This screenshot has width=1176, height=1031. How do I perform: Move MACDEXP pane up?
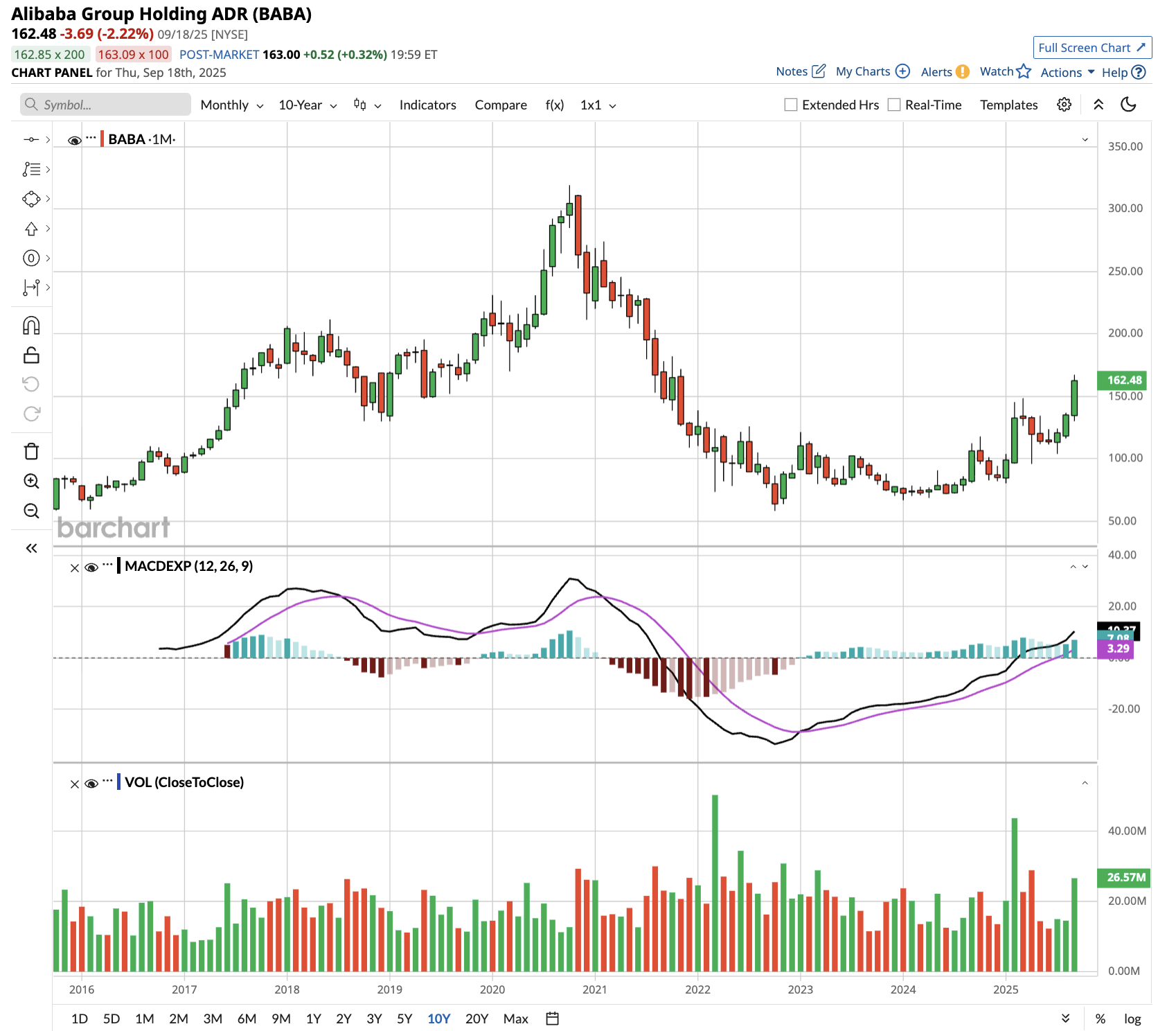[1073, 567]
